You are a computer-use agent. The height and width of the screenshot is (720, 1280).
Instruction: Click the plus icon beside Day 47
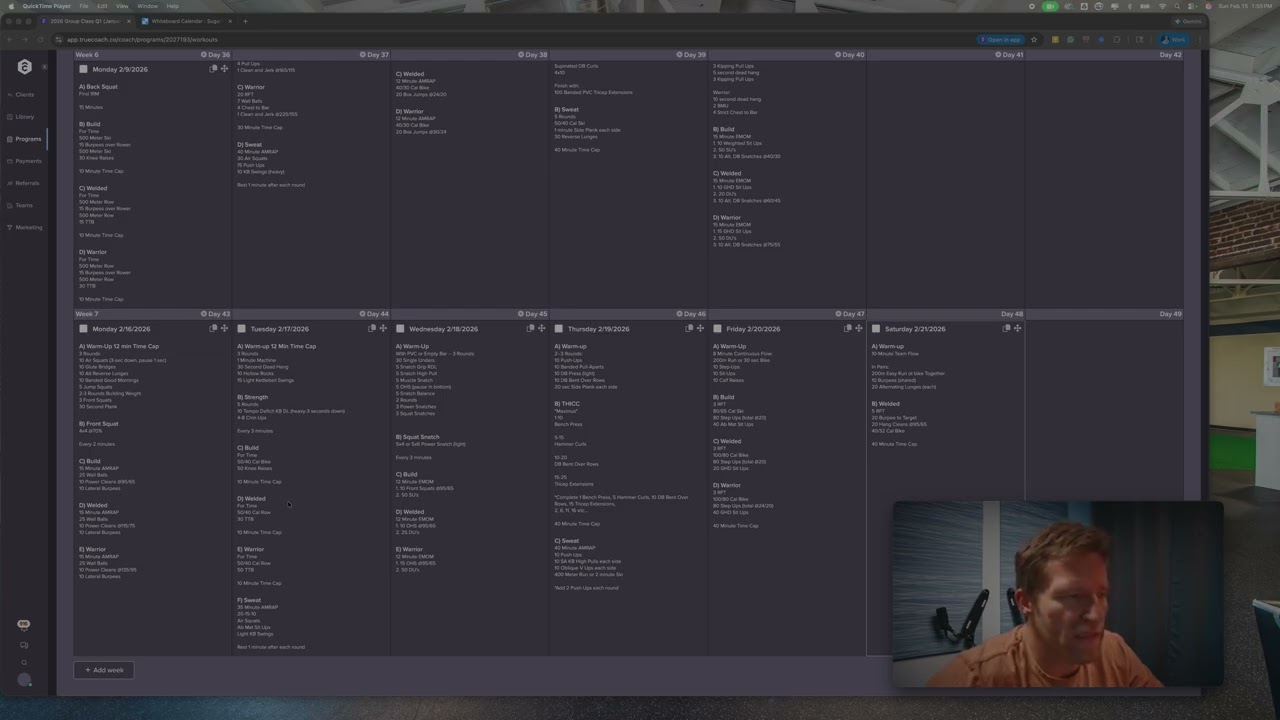point(839,314)
